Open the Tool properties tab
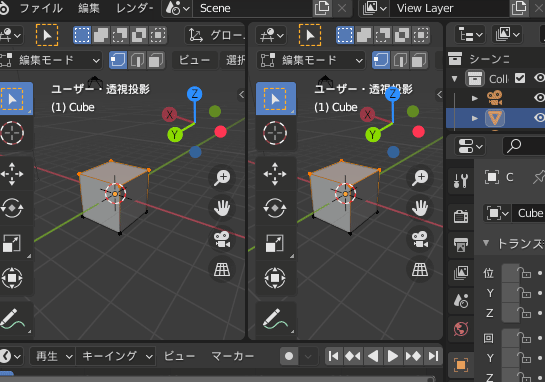The width and height of the screenshot is (545, 382). 461,180
